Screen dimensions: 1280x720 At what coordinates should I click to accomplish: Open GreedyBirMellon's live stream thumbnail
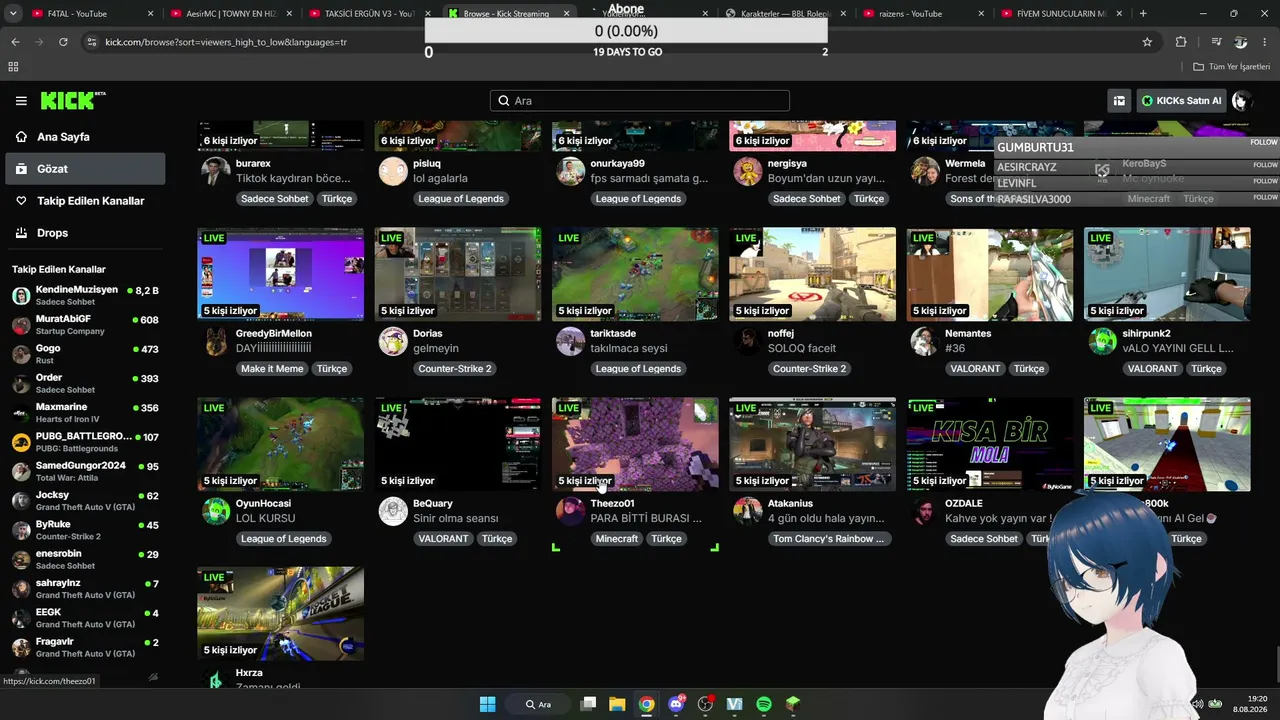281,274
